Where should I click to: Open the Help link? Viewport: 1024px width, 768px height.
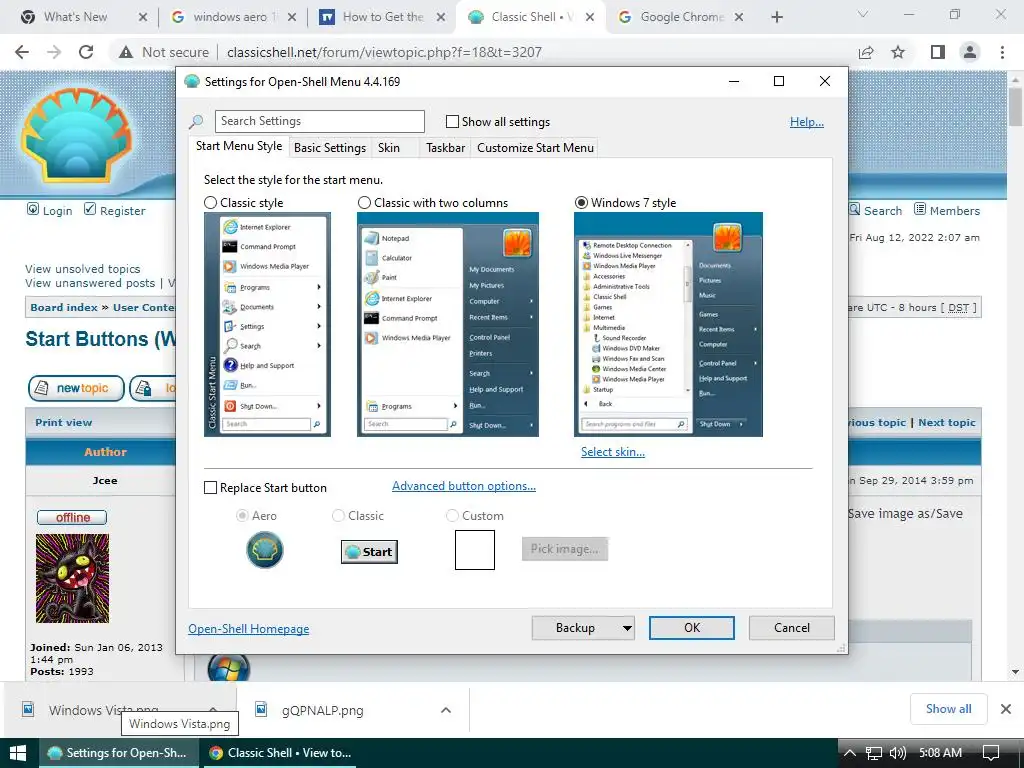tap(807, 122)
